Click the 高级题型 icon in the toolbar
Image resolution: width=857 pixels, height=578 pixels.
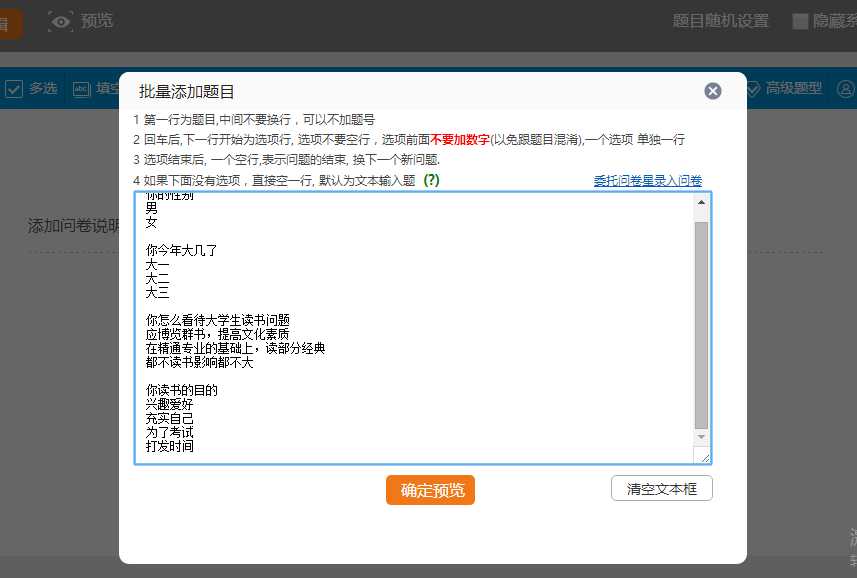coord(753,89)
